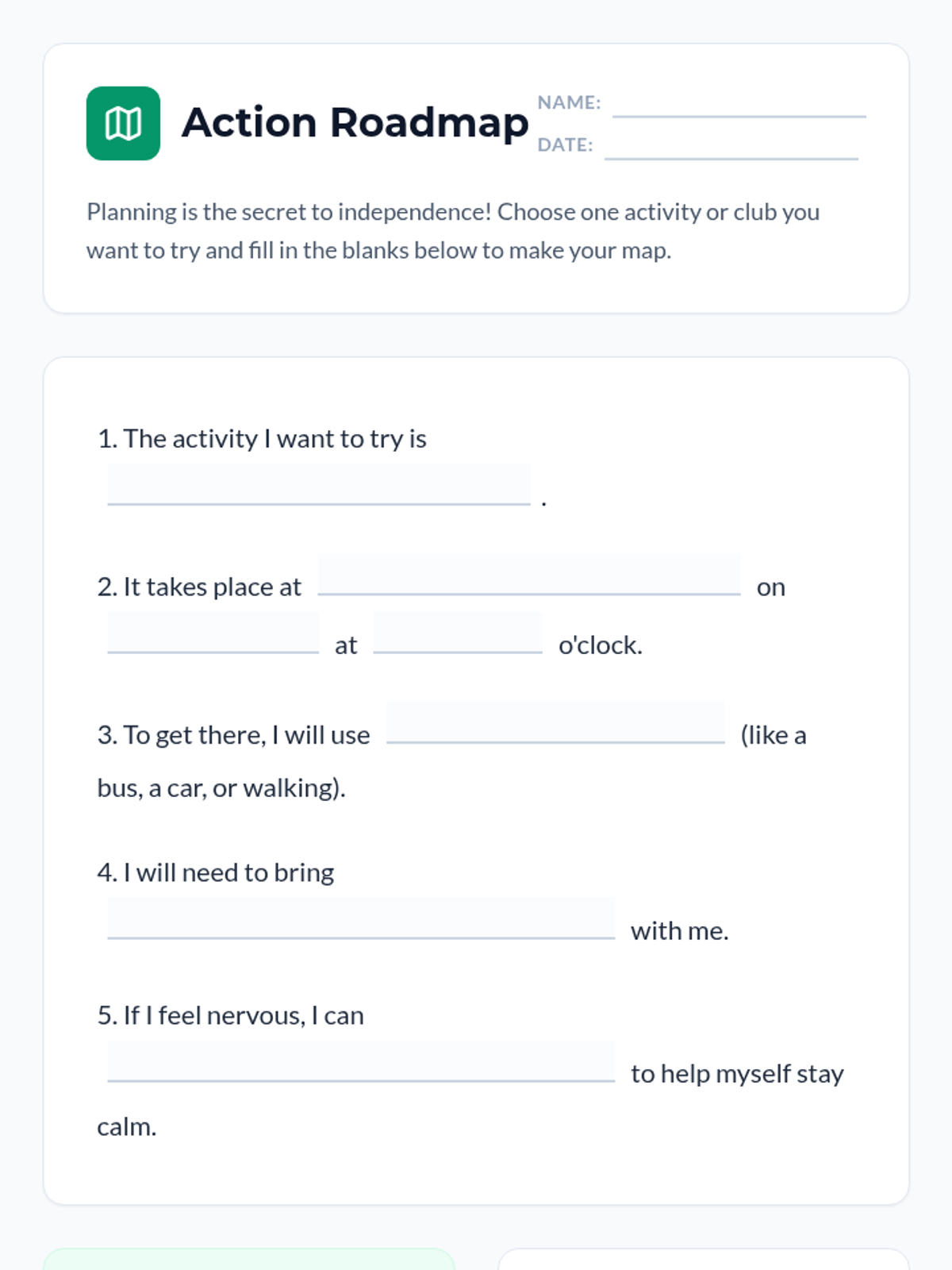Click the Action Roadmap heading
952x1270 pixels.
pos(355,123)
